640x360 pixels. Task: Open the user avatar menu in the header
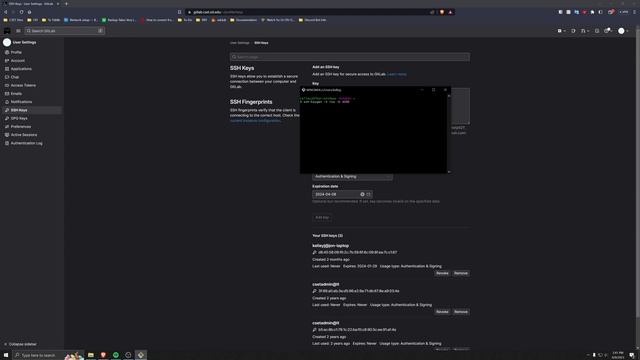pyautogui.click(x=623, y=31)
